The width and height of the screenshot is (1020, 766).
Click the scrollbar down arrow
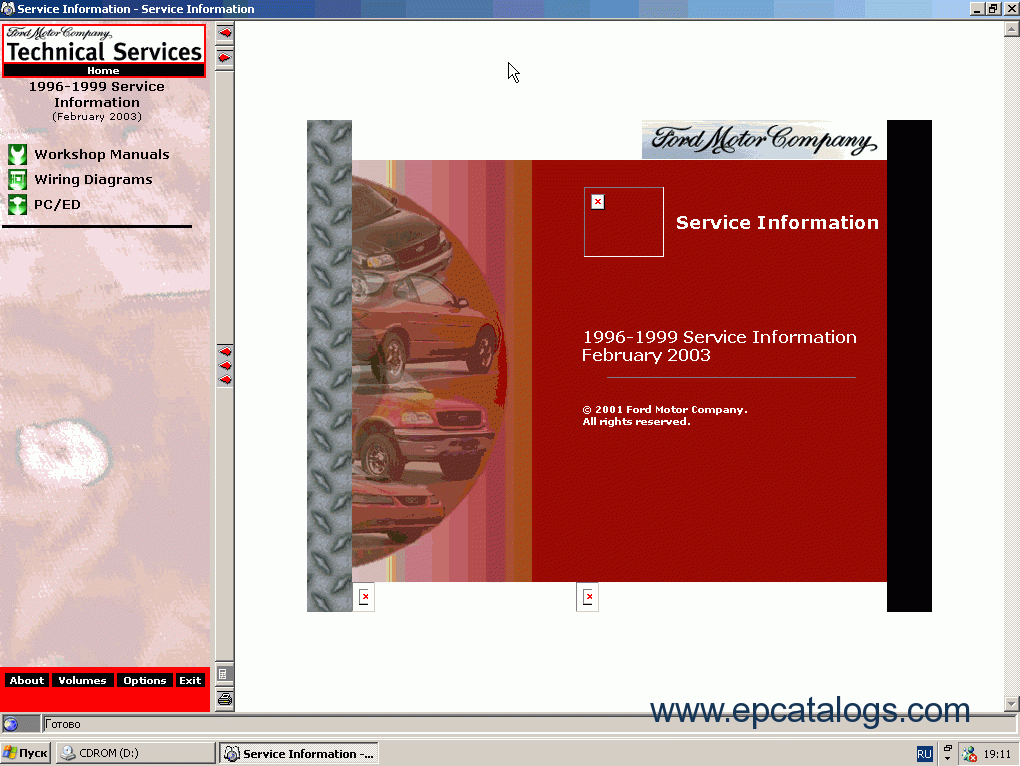tap(1012, 704)
